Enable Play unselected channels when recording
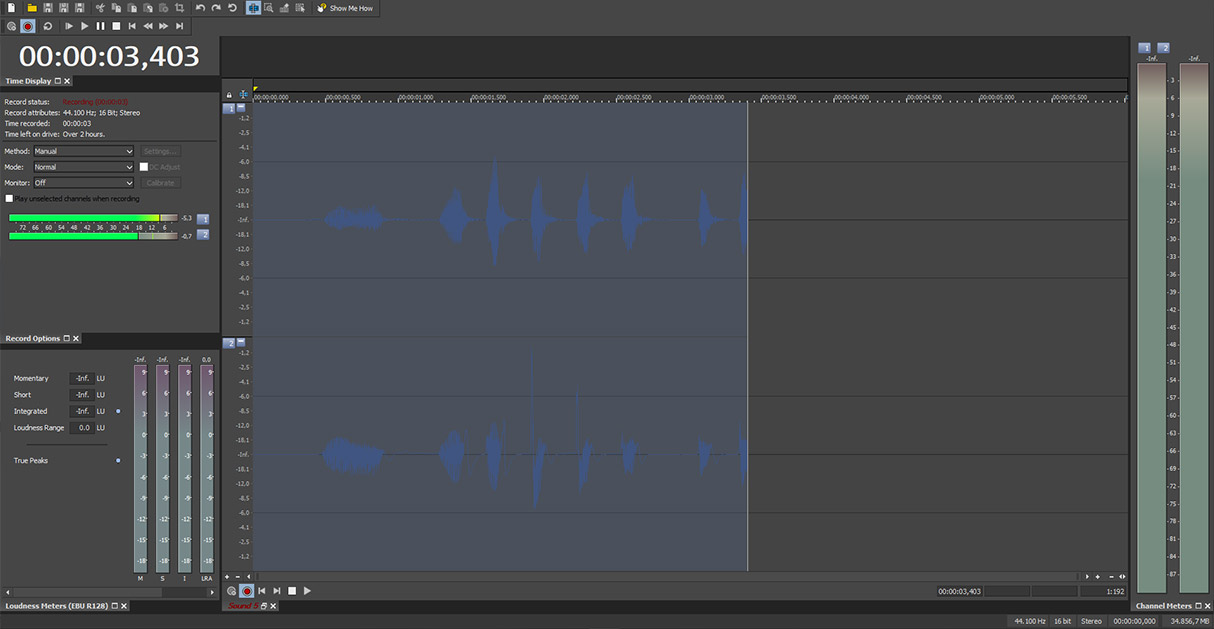This screenshot has height=629, width=1214. pos(10,199)
